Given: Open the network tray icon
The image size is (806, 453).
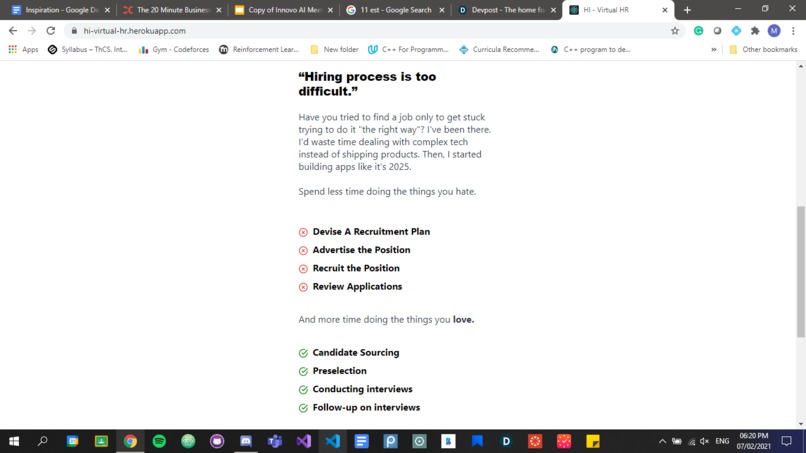Looking at the screenshot, I should 691,441.
